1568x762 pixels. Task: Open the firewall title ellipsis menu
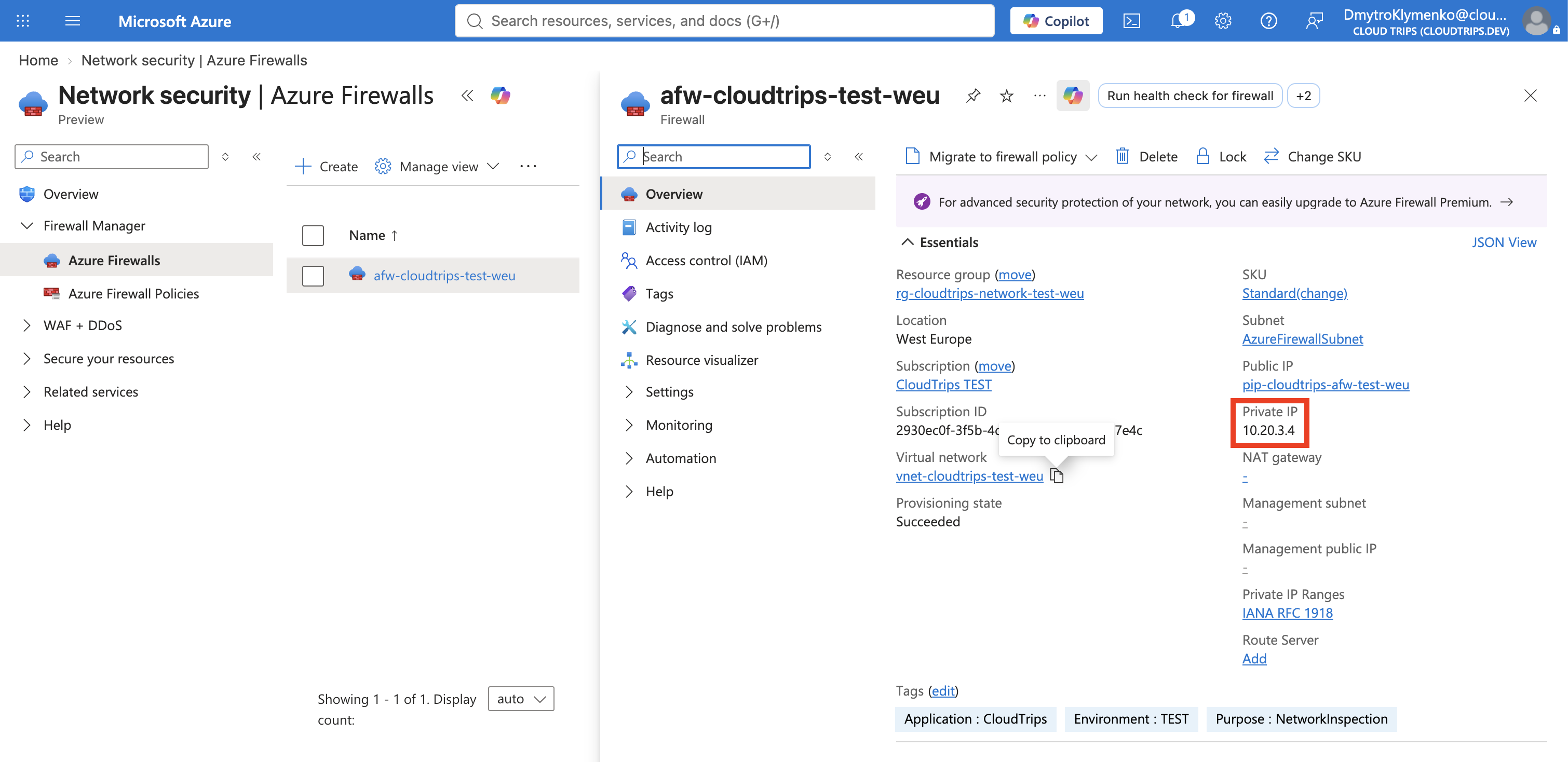tap(1039, 96)
